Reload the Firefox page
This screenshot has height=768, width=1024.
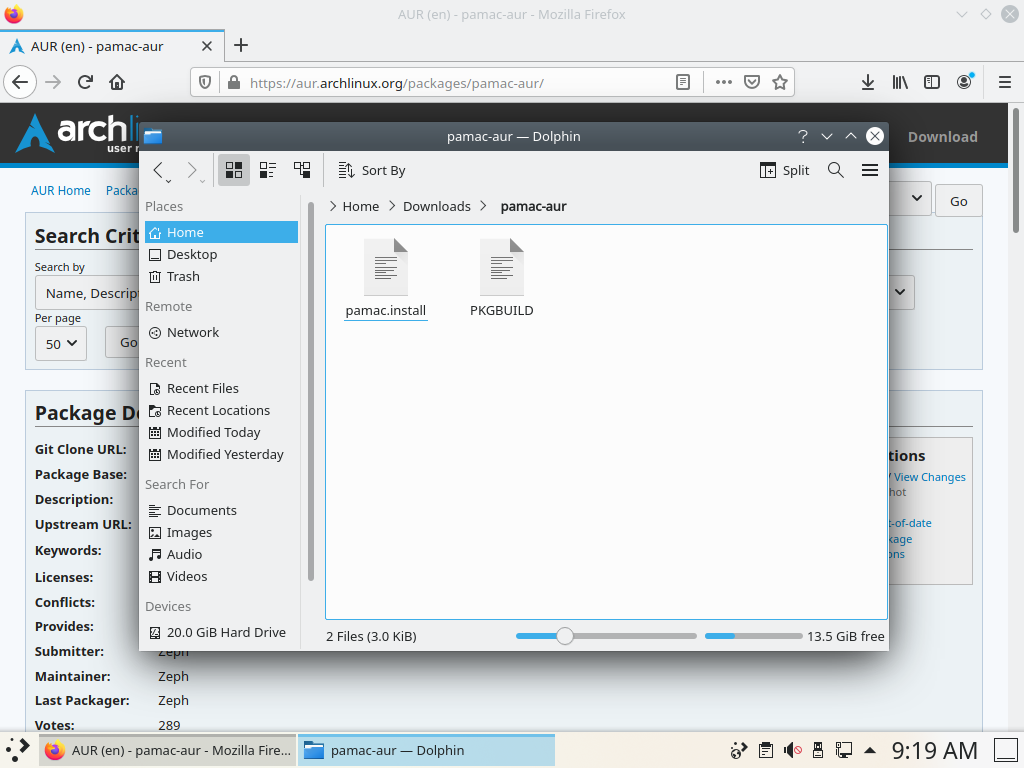pos(85,82)
